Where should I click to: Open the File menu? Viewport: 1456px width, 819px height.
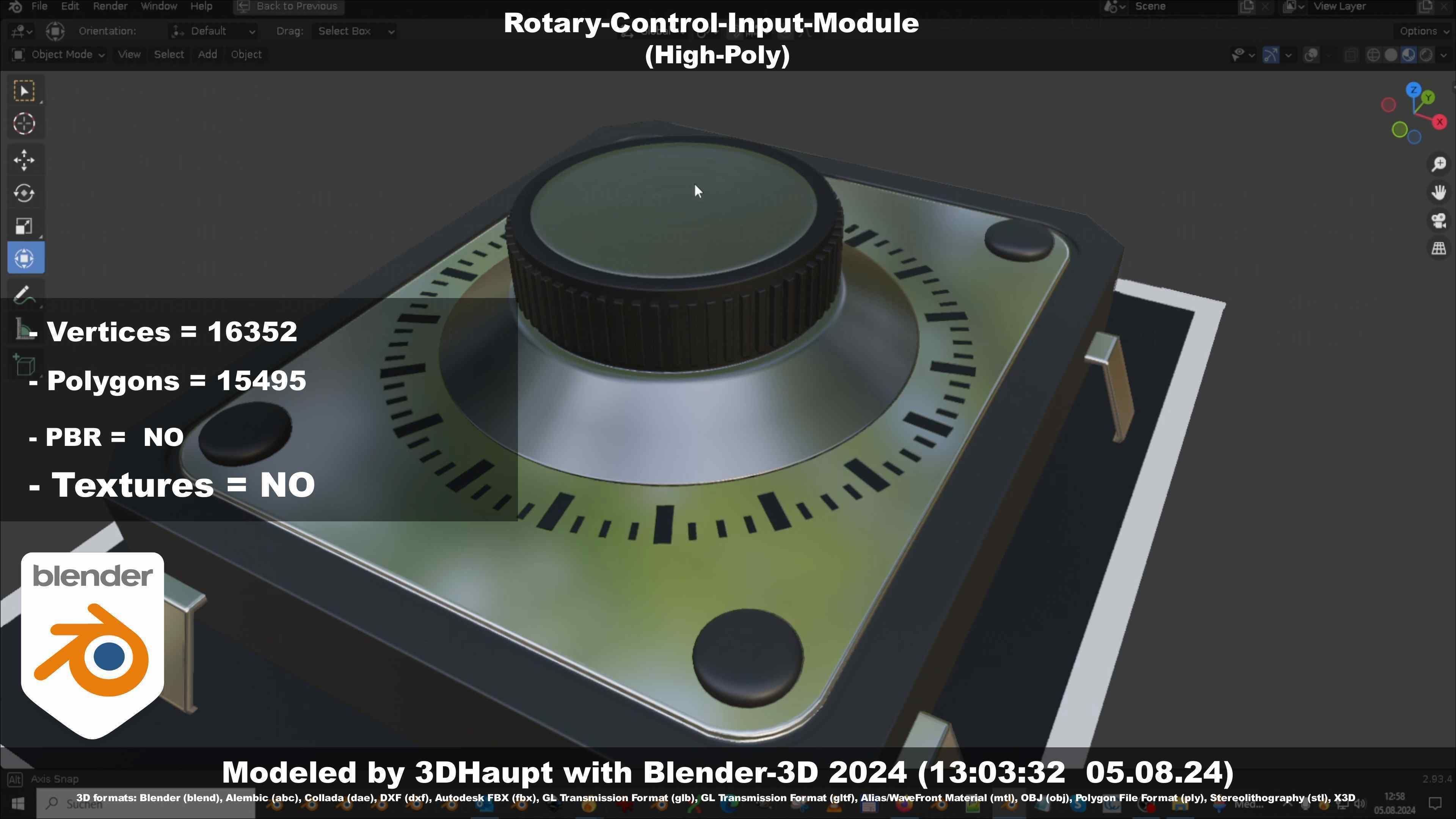pos(39,6)
